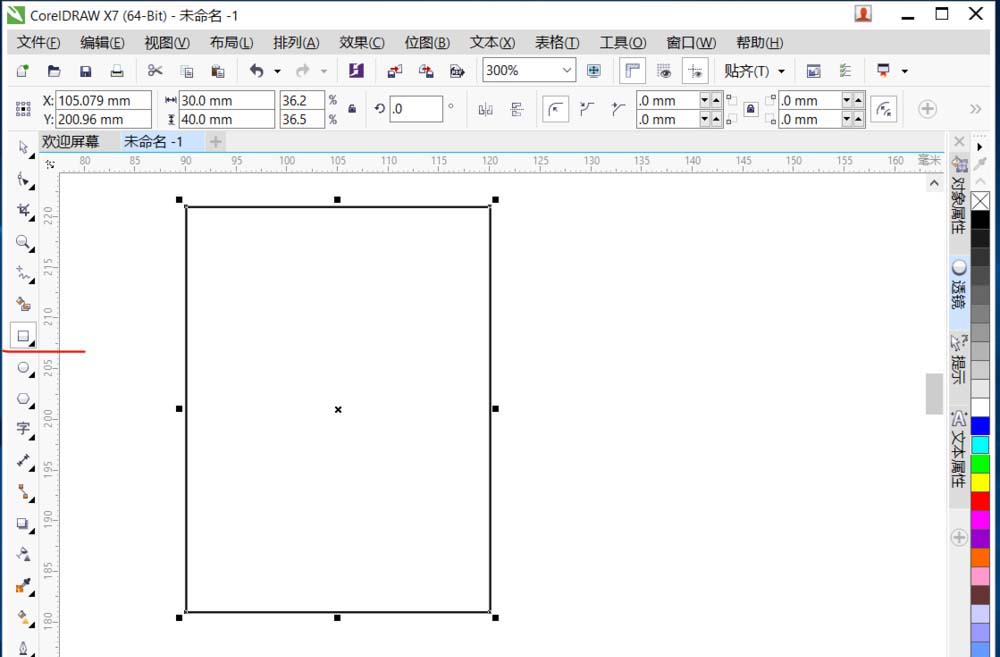Click the Save document icon
The image size is (1000, 657).
[x=86, y=71]
